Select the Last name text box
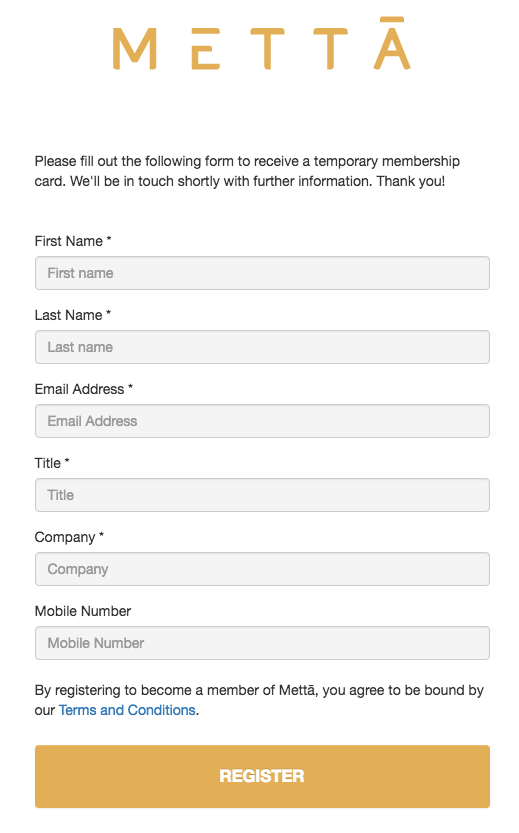The image size is (519, 833). pyautogui.click(x=262, y=347)
